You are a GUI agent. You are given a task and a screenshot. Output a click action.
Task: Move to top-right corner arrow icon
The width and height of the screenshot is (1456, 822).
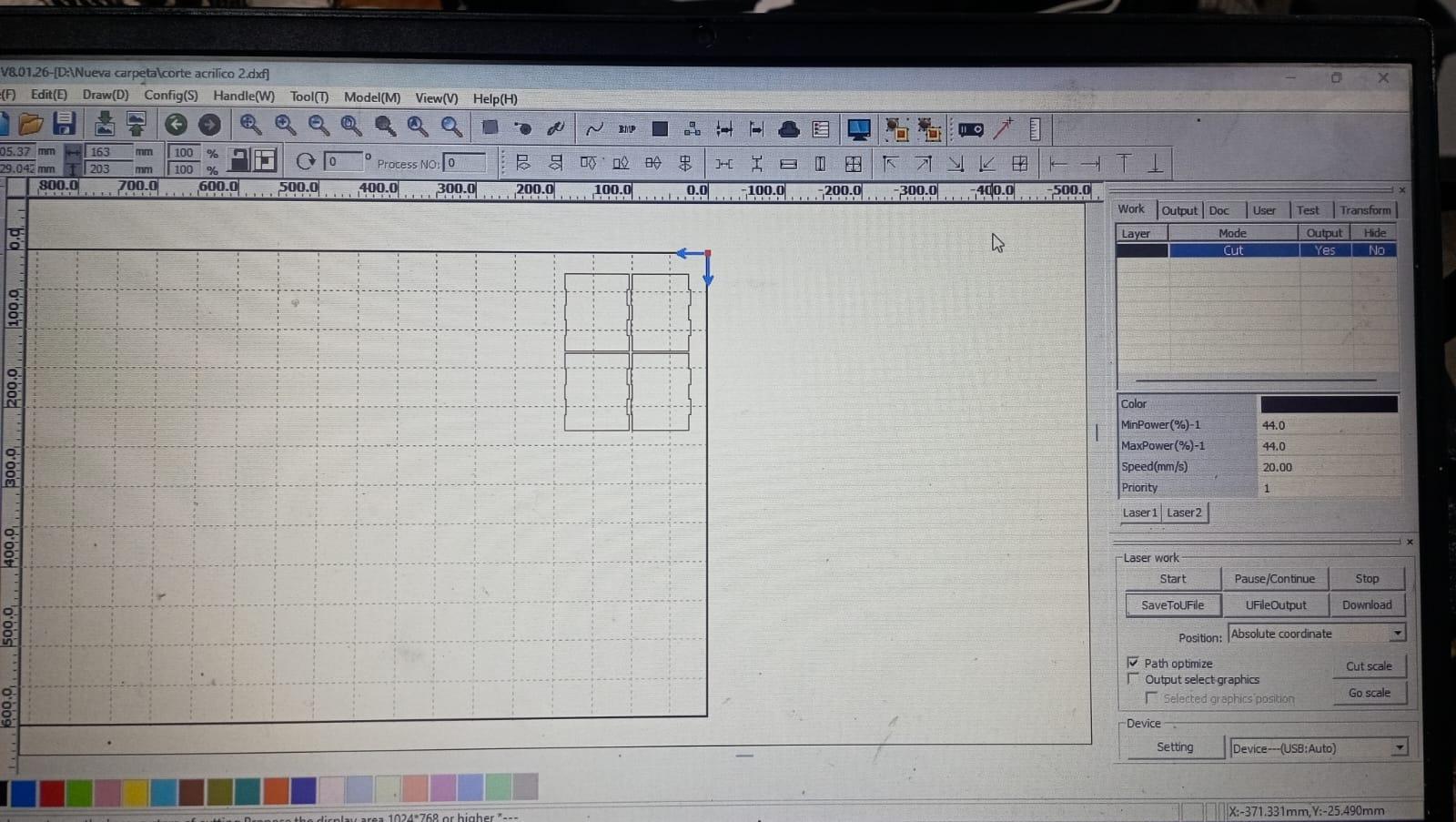[x=923, y=164]
